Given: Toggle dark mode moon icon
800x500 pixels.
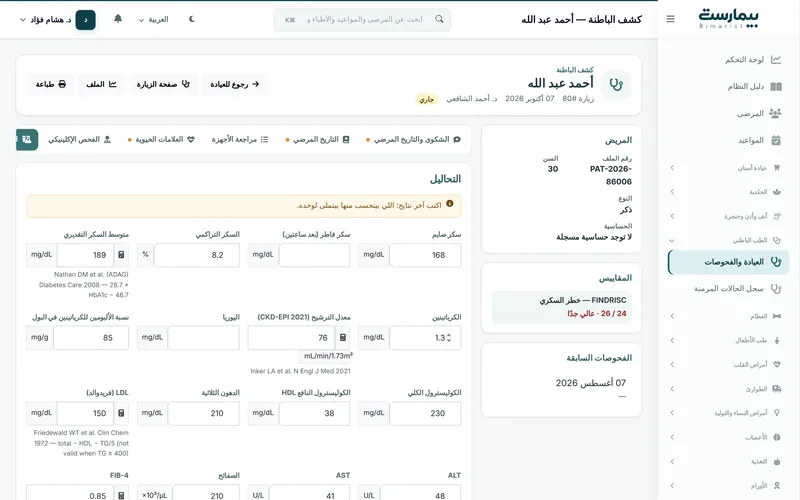Looking at the screenshot, I should tap(192, 19).
